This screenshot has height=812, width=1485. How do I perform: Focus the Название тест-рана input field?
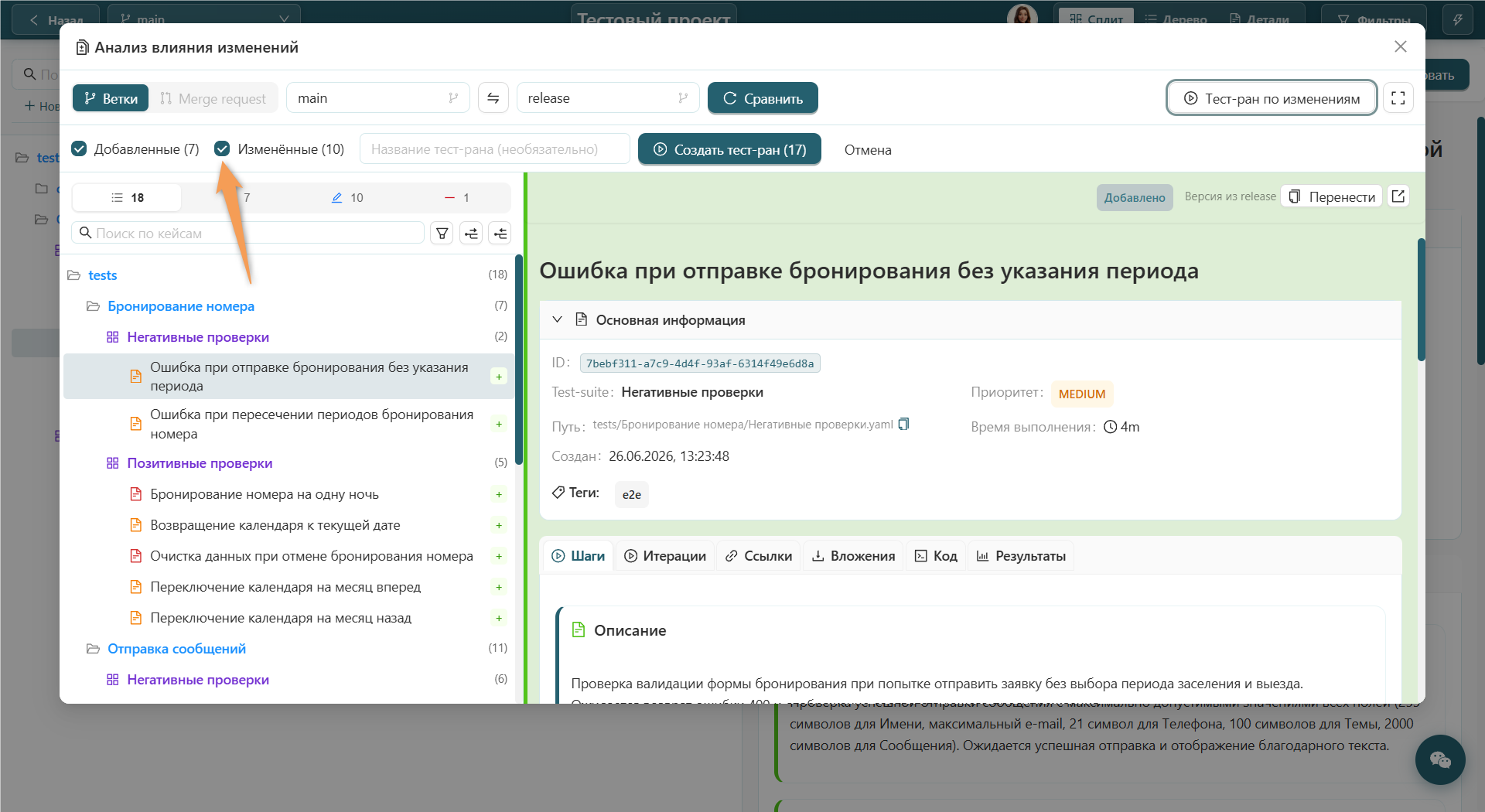(495, 148)
